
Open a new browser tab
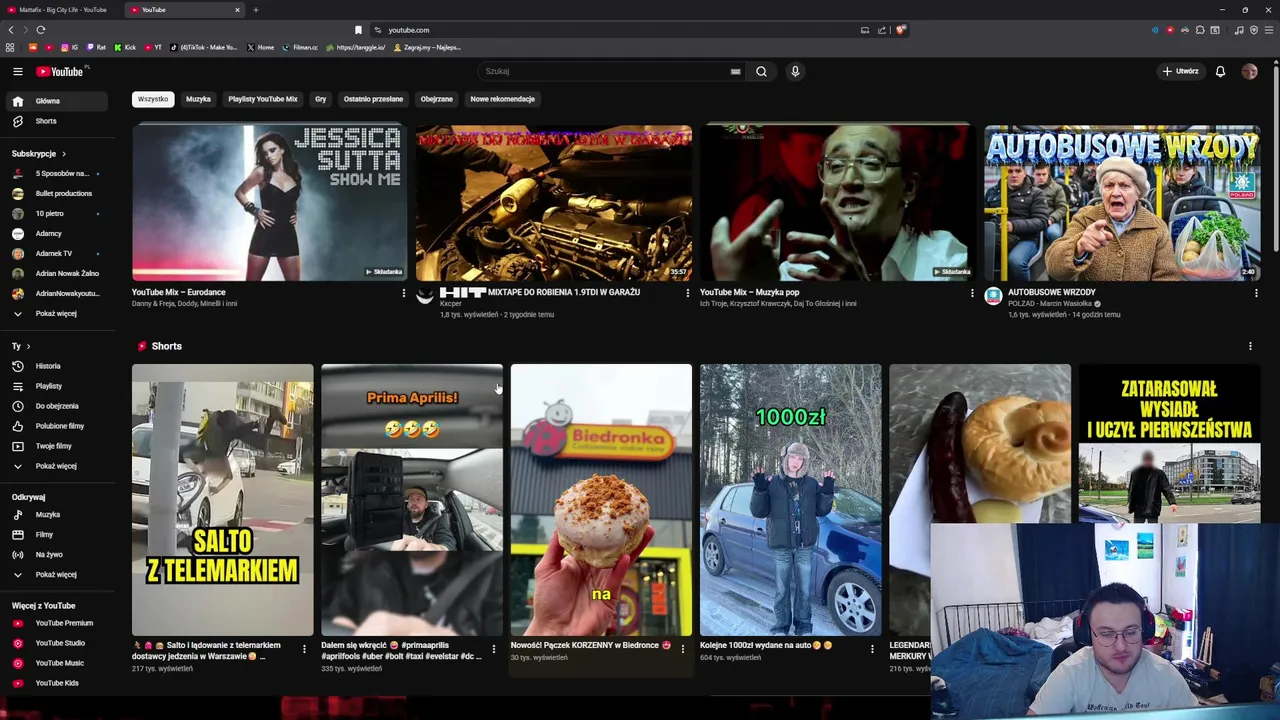(x=255, y=10)
